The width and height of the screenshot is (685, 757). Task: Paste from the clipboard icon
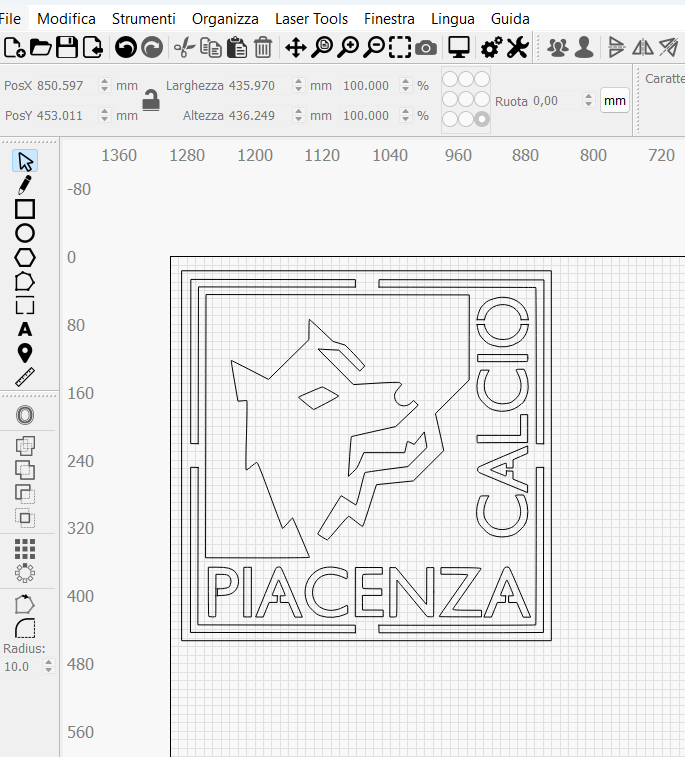237,48
